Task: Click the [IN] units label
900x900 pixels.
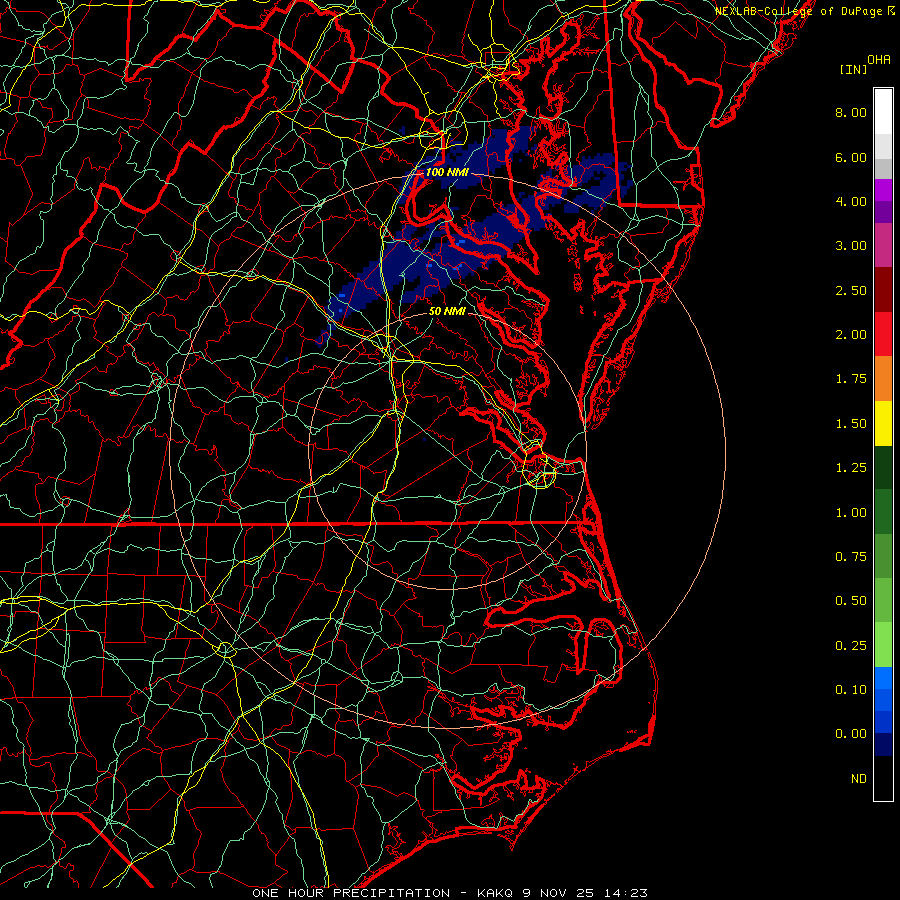Action: [854, 69]
